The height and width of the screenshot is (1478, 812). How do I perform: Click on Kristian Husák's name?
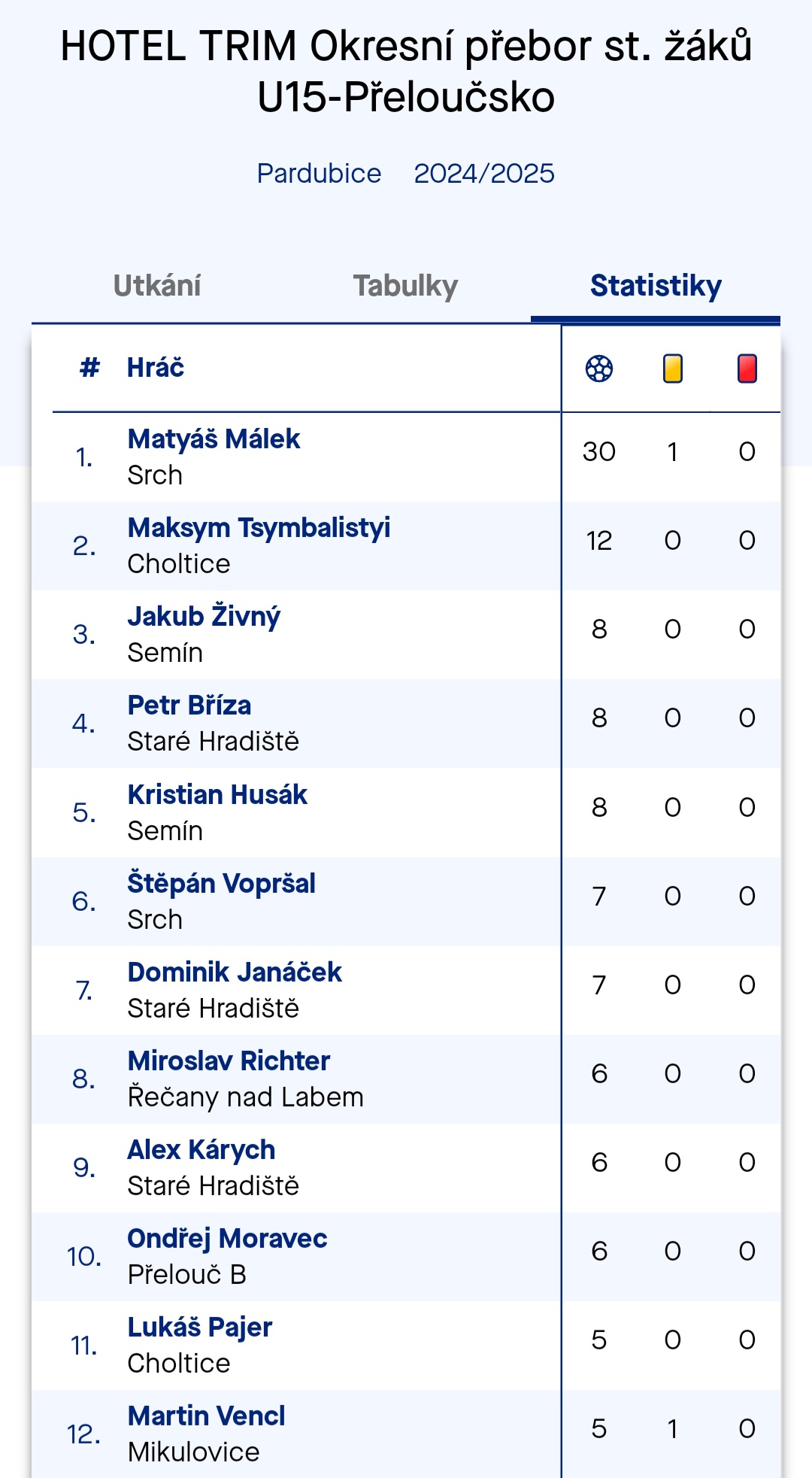(x=217, y=795)
